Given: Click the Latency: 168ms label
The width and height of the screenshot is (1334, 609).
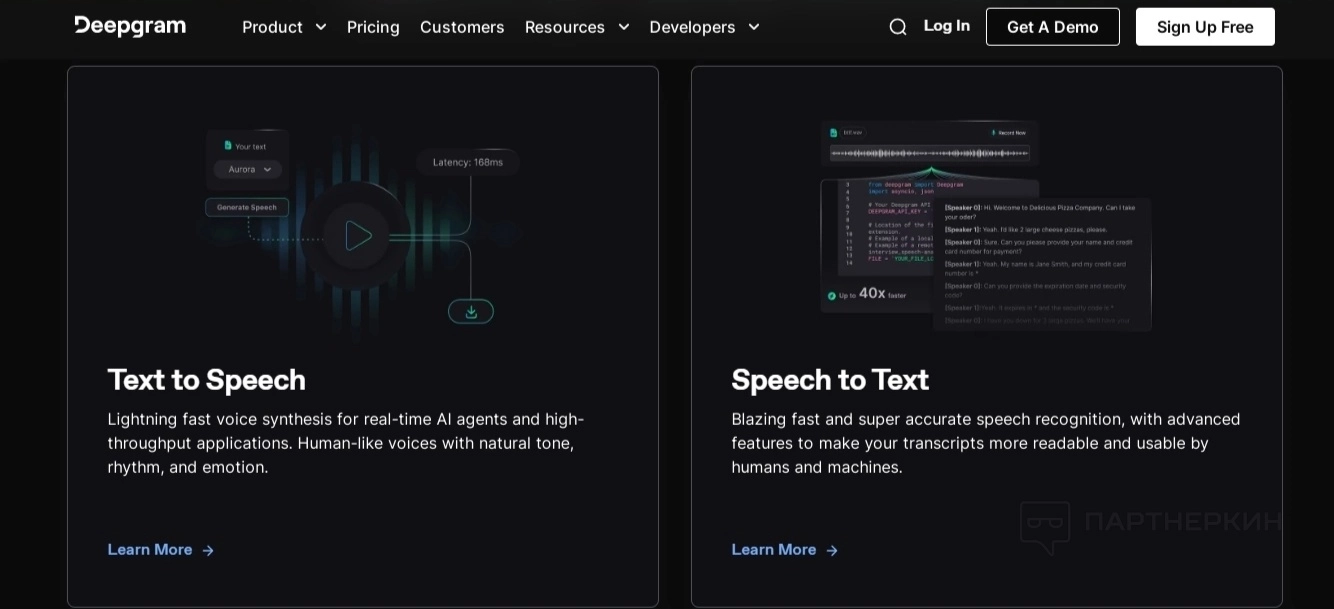Looking at the screenshot, I should (x=468, y=162).
